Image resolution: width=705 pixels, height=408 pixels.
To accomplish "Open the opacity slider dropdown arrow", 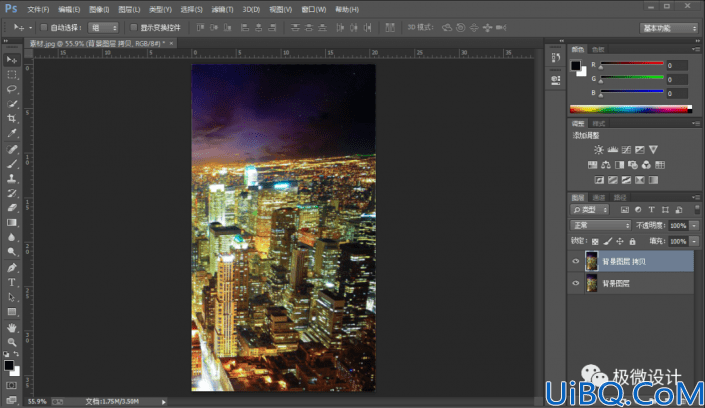I will click(694, 225).
